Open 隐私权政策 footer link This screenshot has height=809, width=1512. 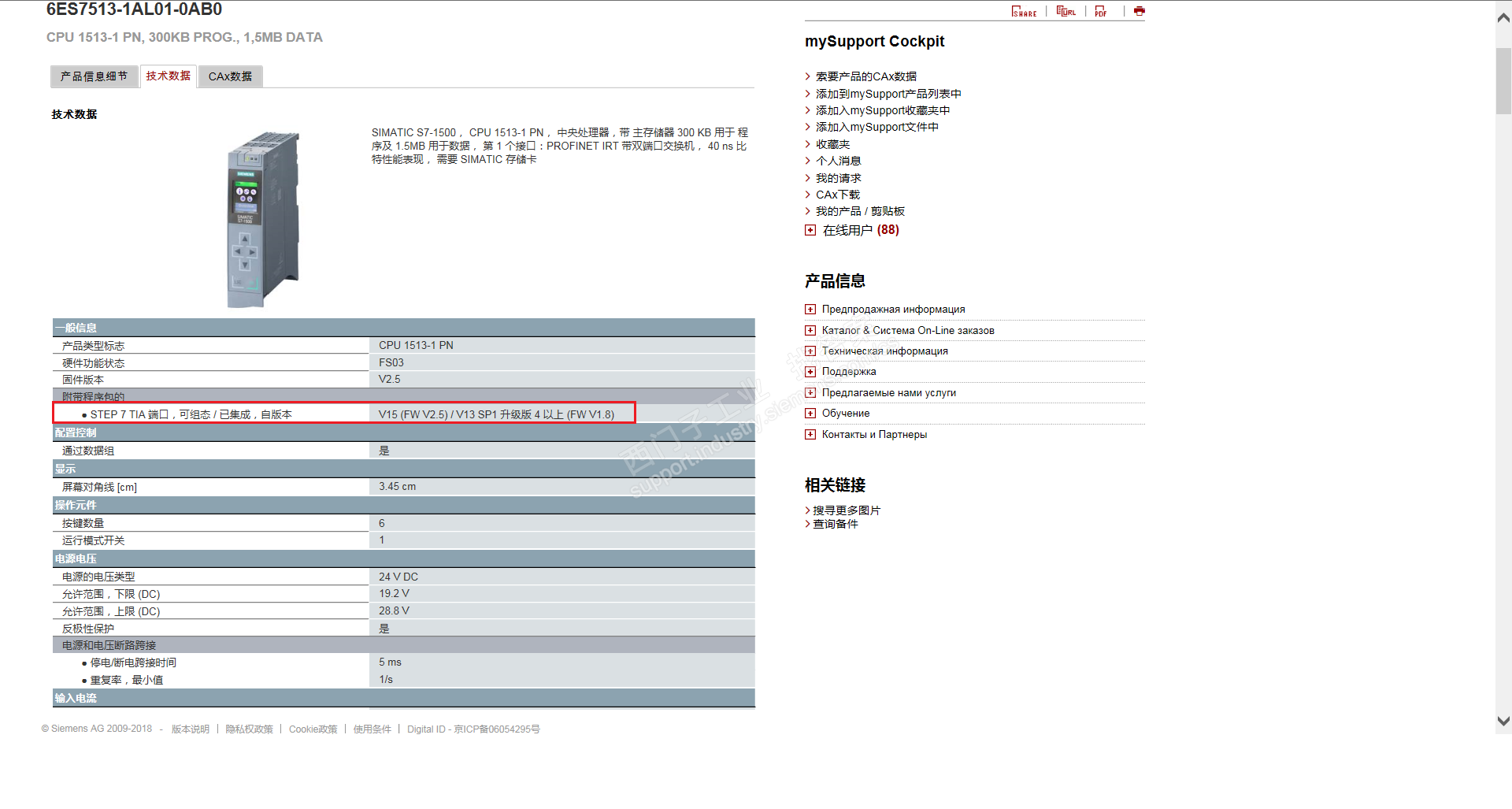coord(250,729)
